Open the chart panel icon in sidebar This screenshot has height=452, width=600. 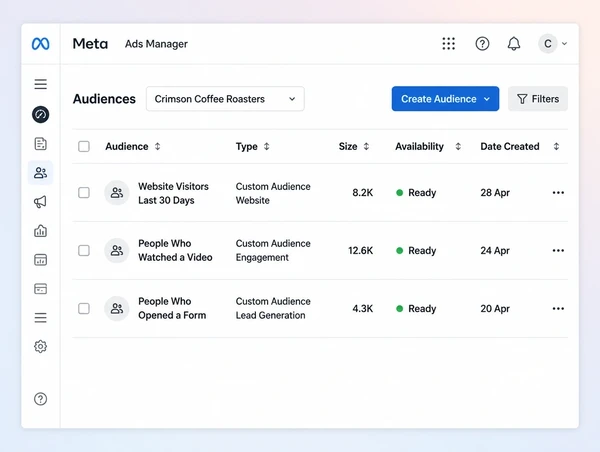click(41, 260)
